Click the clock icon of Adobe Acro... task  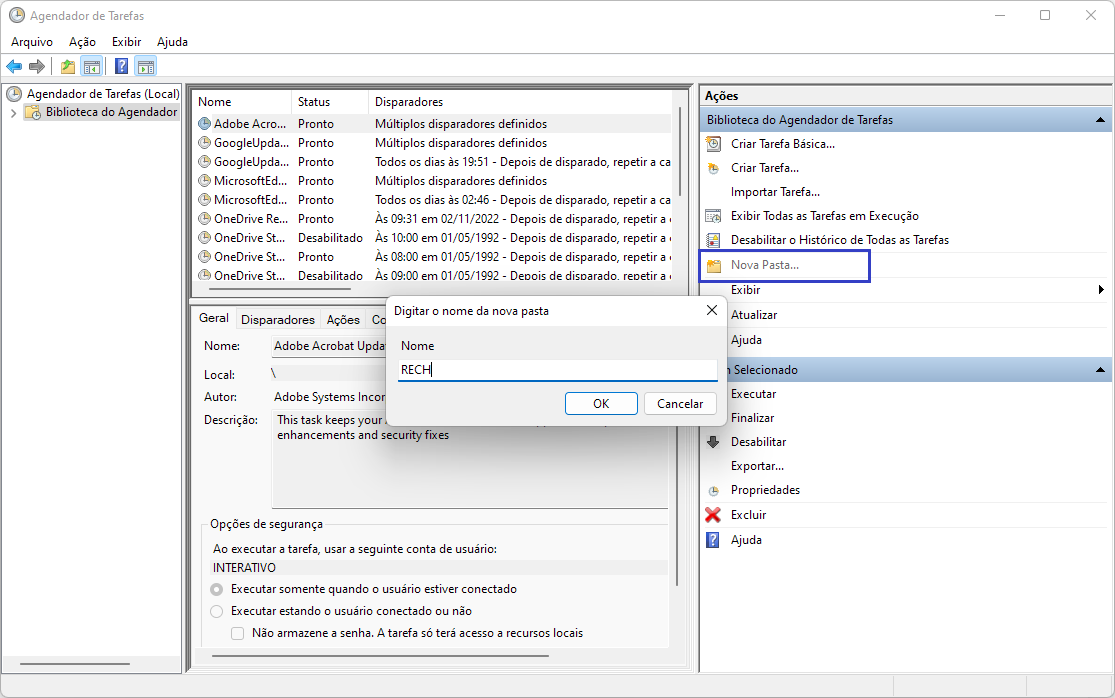[x=205, y=124]
